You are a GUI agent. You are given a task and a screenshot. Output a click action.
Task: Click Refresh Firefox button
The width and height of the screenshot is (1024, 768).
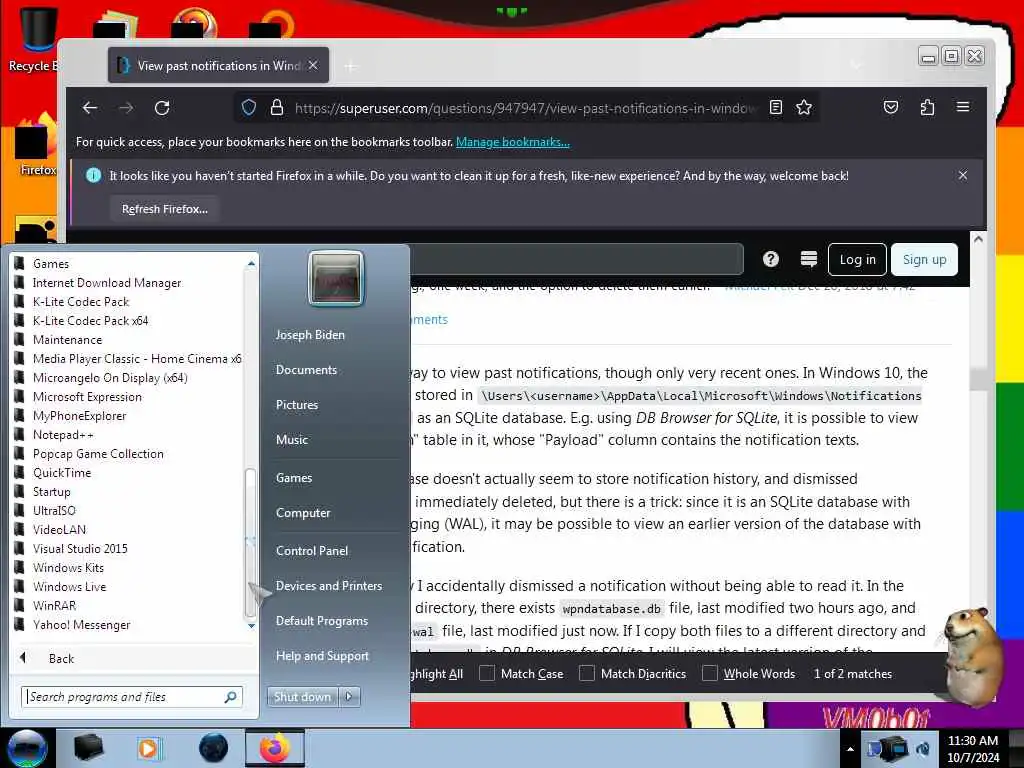pos(165,209)
